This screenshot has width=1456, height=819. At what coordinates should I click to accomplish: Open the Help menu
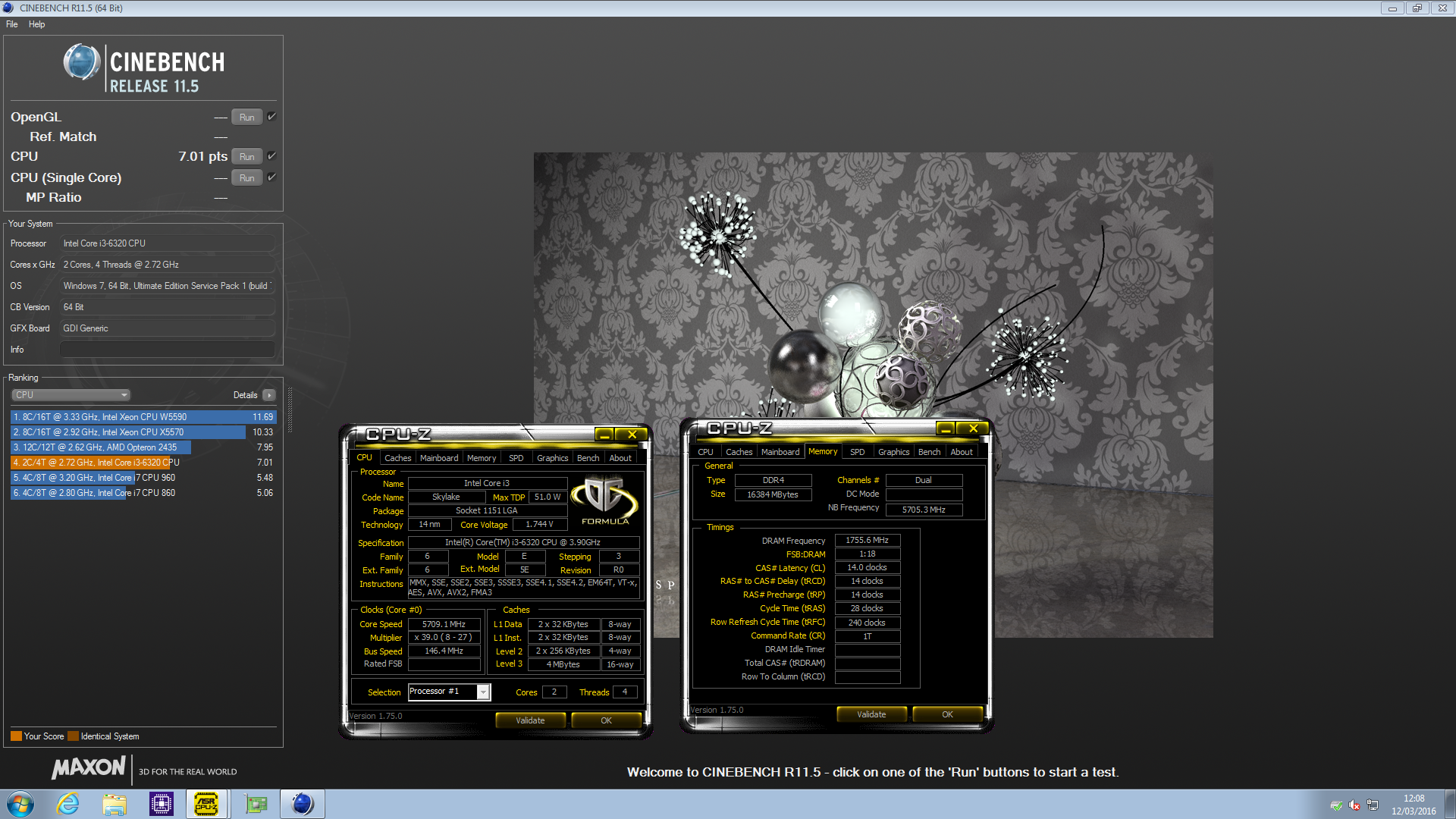(x=36, y=24)
